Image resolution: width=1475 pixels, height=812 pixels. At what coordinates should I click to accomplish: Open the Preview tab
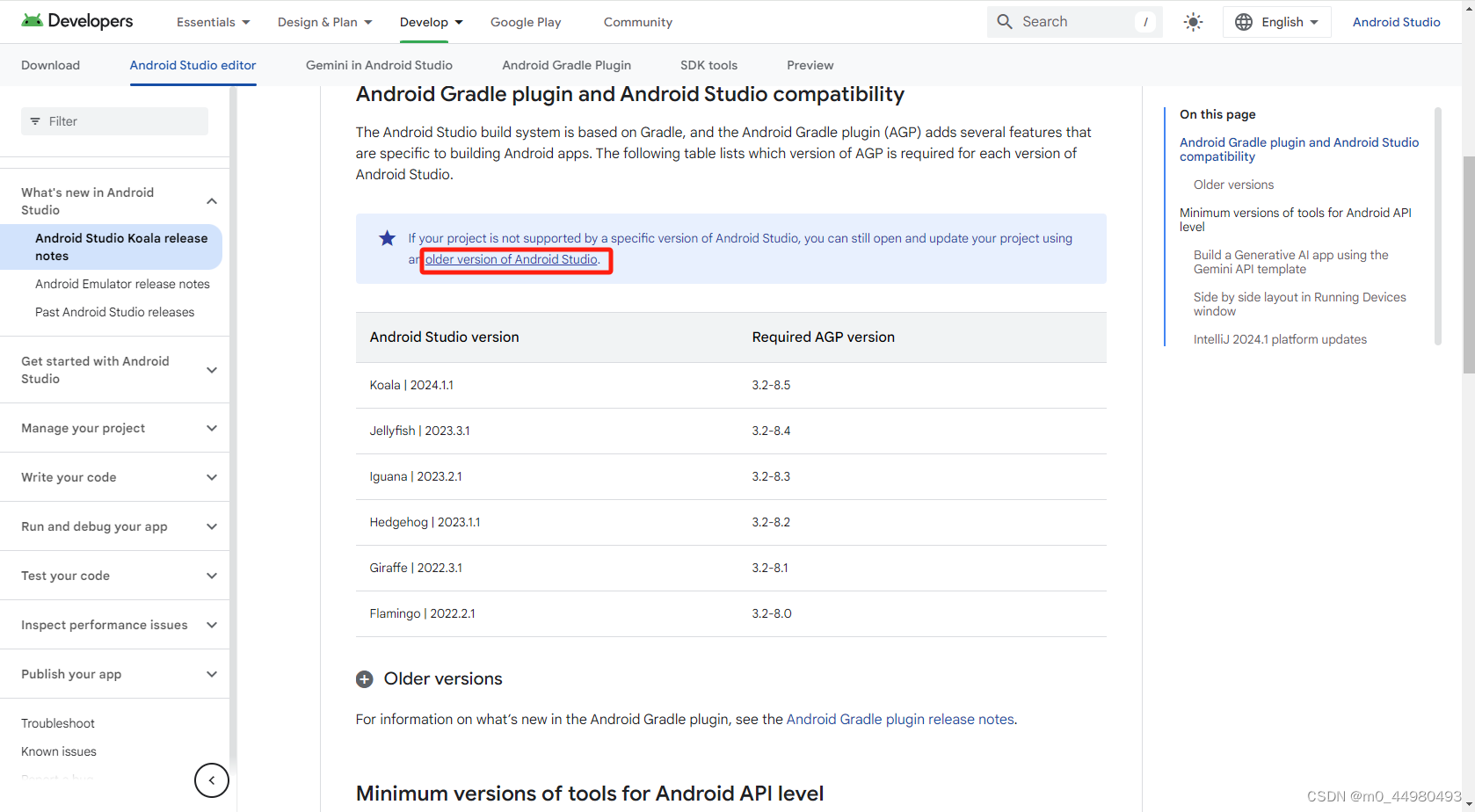tap(810, 65)
